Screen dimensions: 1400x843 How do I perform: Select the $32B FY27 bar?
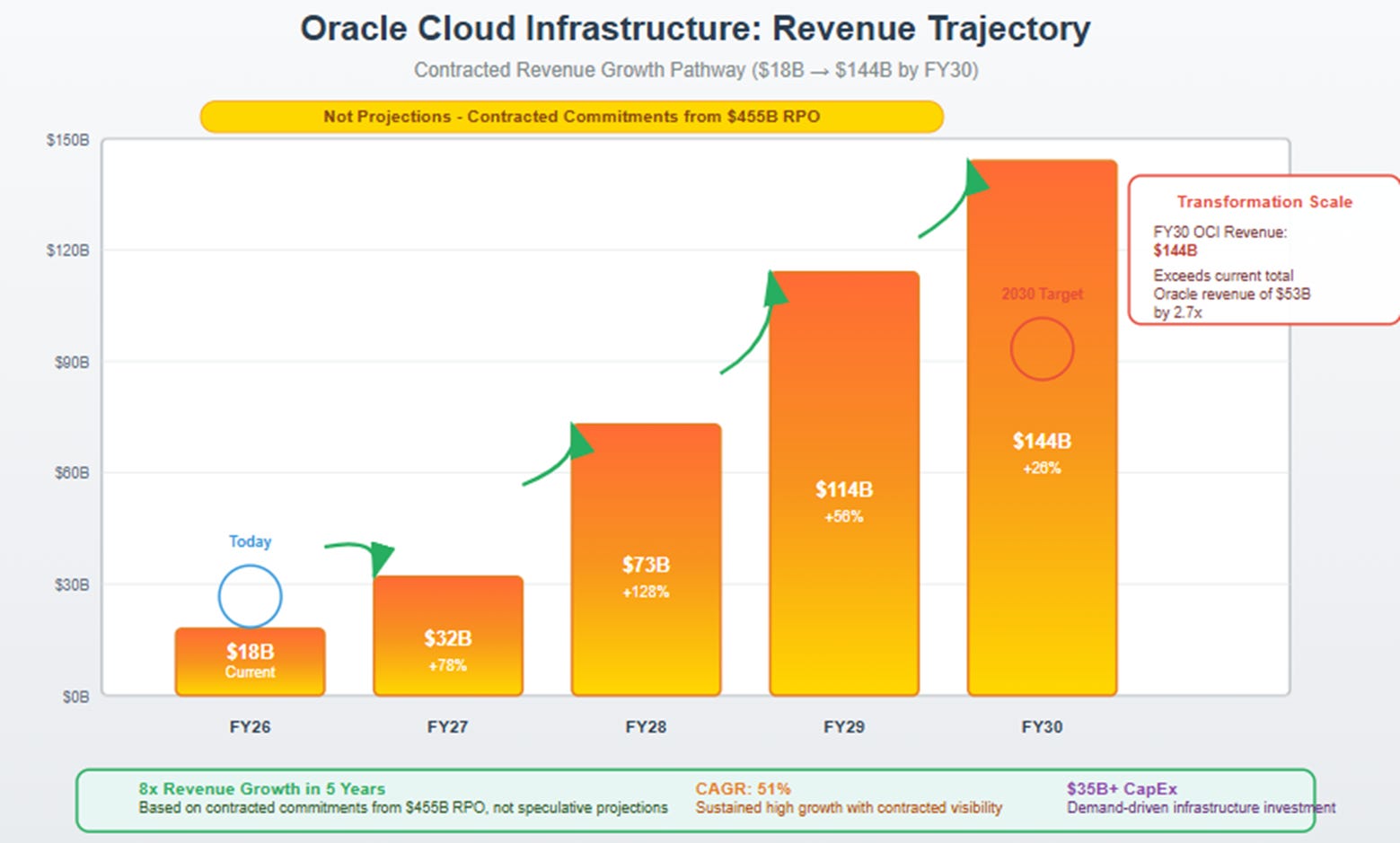point(448,636)
